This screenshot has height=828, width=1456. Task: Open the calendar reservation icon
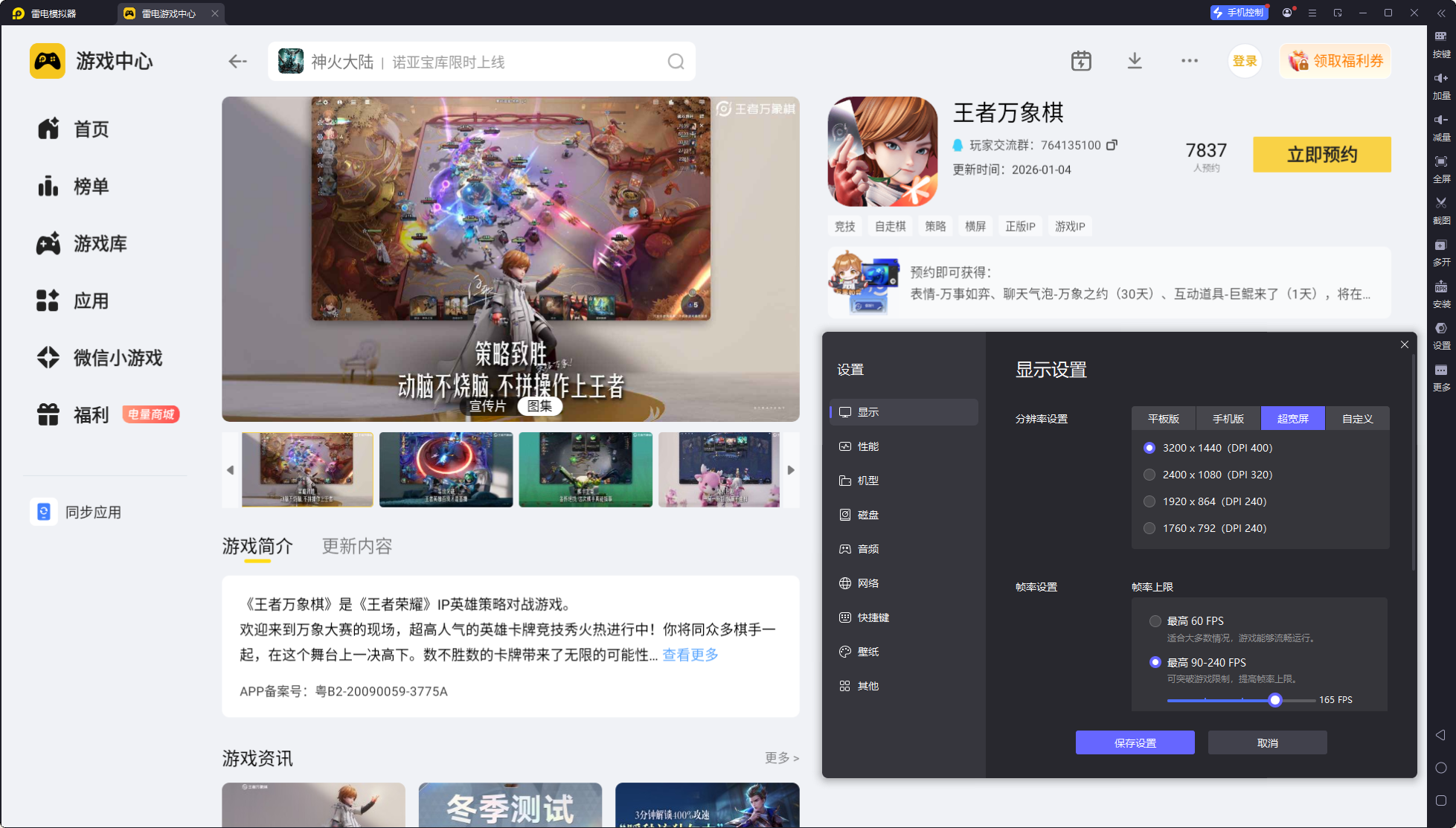1080,61
